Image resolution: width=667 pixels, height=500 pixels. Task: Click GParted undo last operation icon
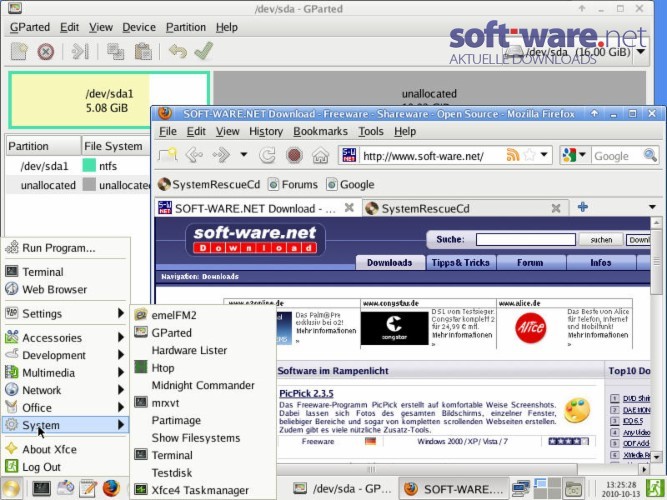click(178, 51)
